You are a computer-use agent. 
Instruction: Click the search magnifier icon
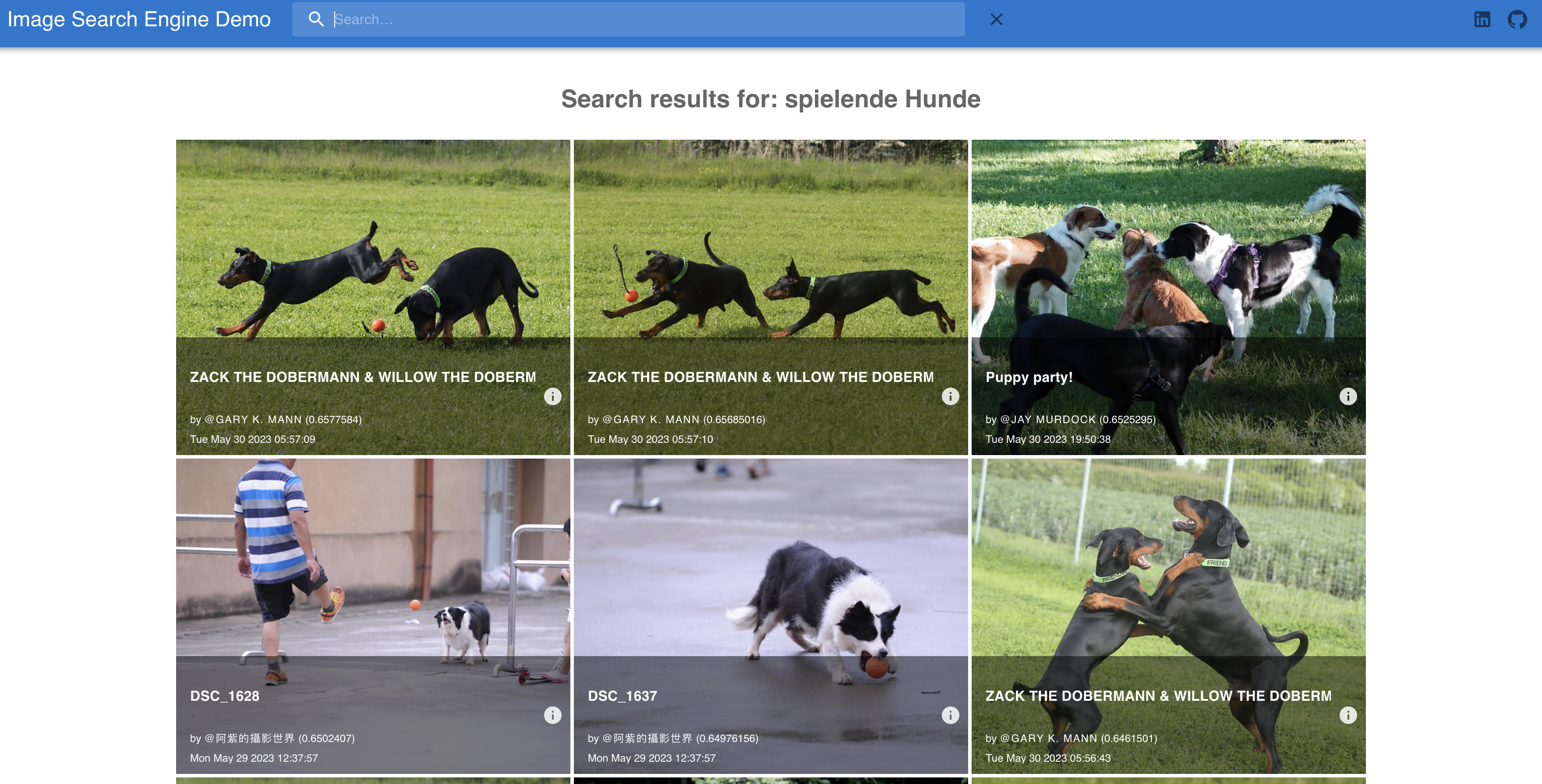point(316,19)
